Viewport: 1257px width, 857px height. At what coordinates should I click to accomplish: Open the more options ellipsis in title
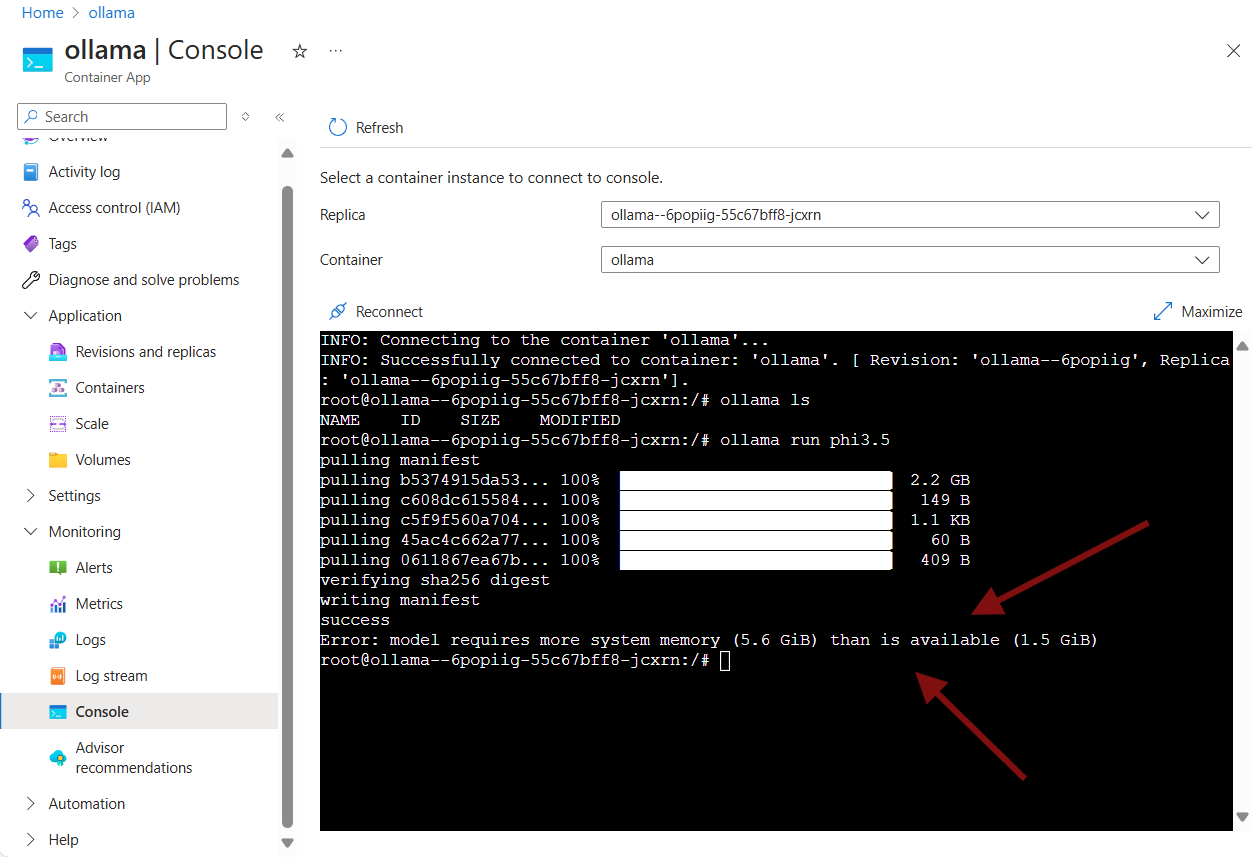(x=336, y=51)
